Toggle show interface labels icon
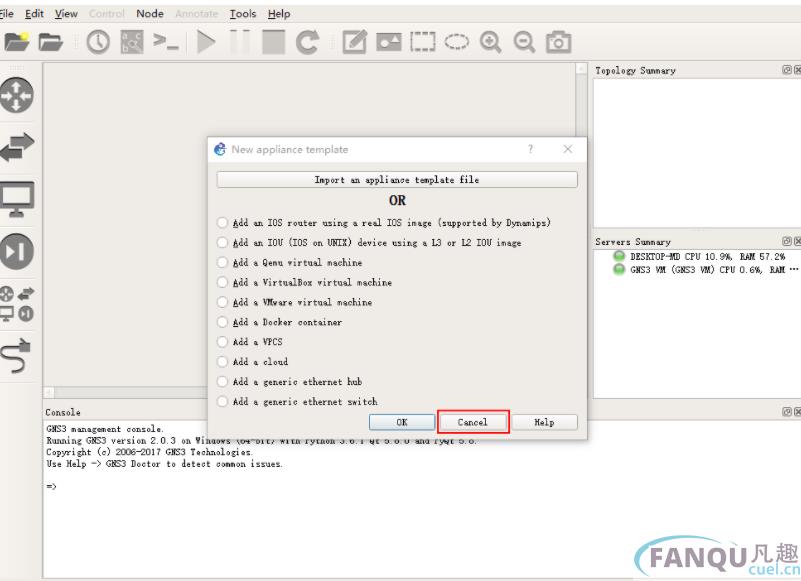This screenshot has width=801, height=581. pos(132,41)
